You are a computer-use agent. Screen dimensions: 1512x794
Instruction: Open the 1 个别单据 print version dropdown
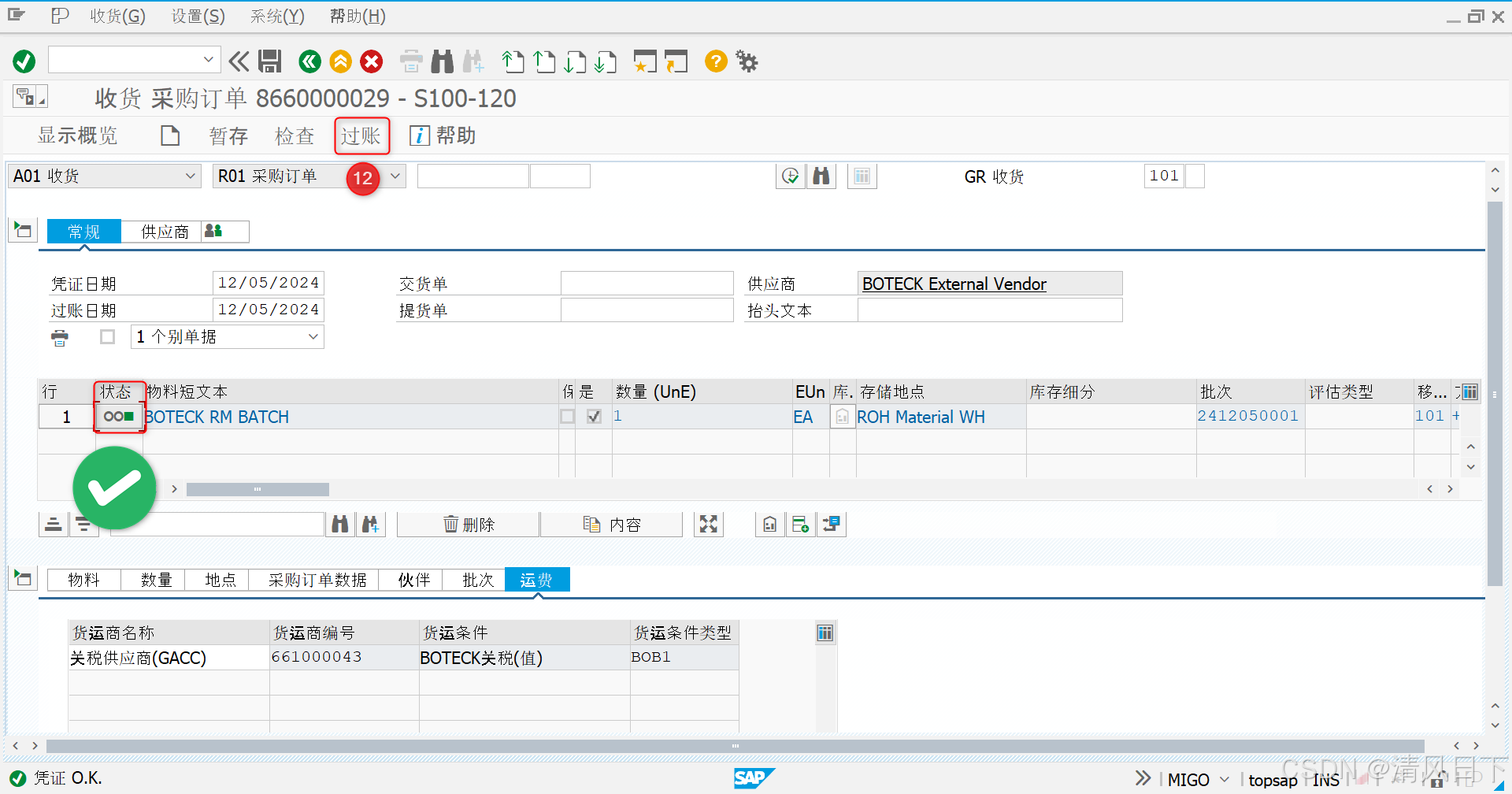313,337
